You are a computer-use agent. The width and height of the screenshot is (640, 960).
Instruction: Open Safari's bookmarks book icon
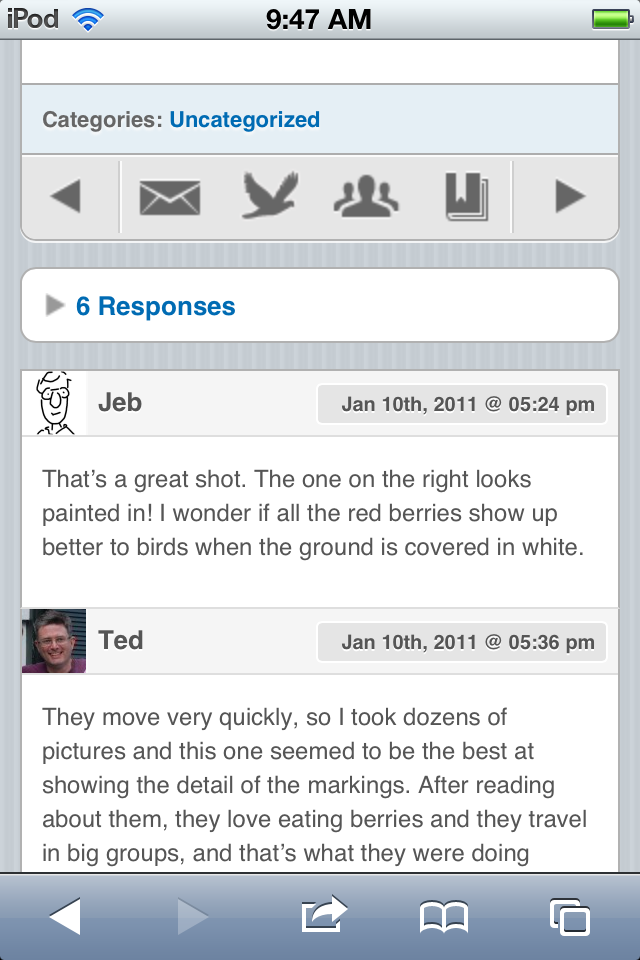point(444,916)
